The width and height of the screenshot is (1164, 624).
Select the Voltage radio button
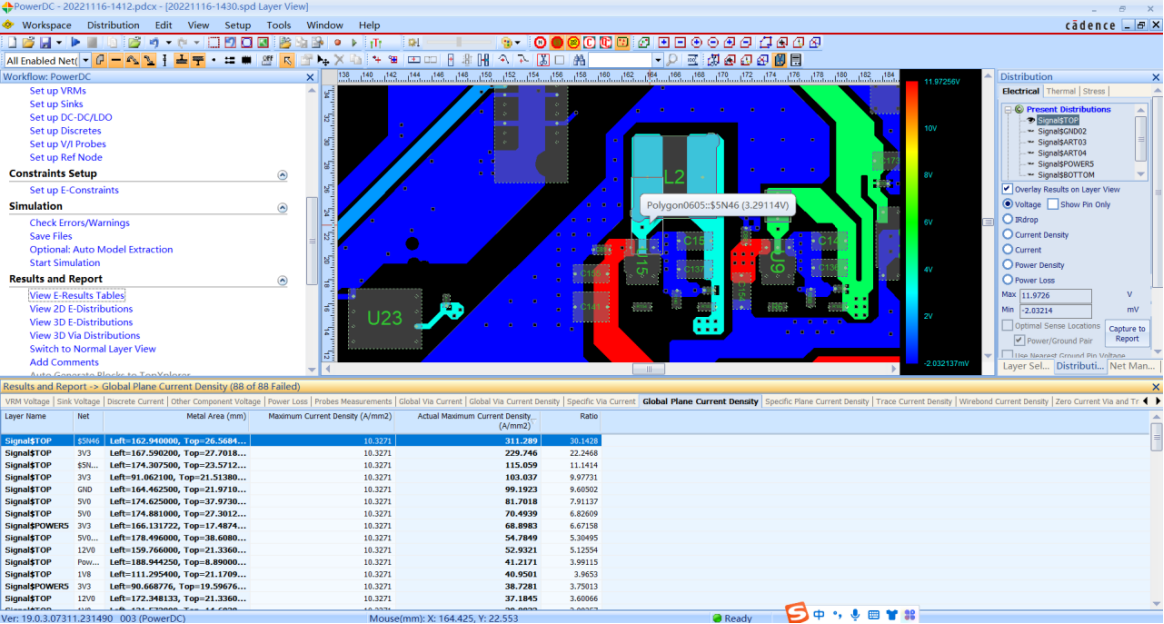click(x=1007, y=204)
